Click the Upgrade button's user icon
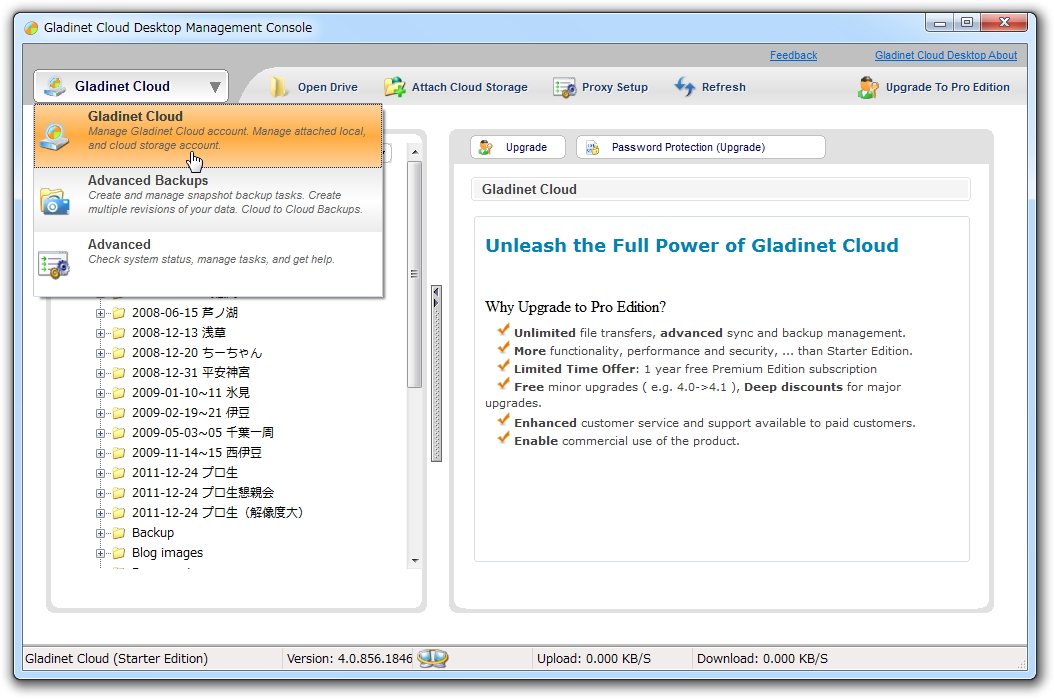Viewport: 1054px width, 699px height. pyautogui.click(x=485, y=147)
